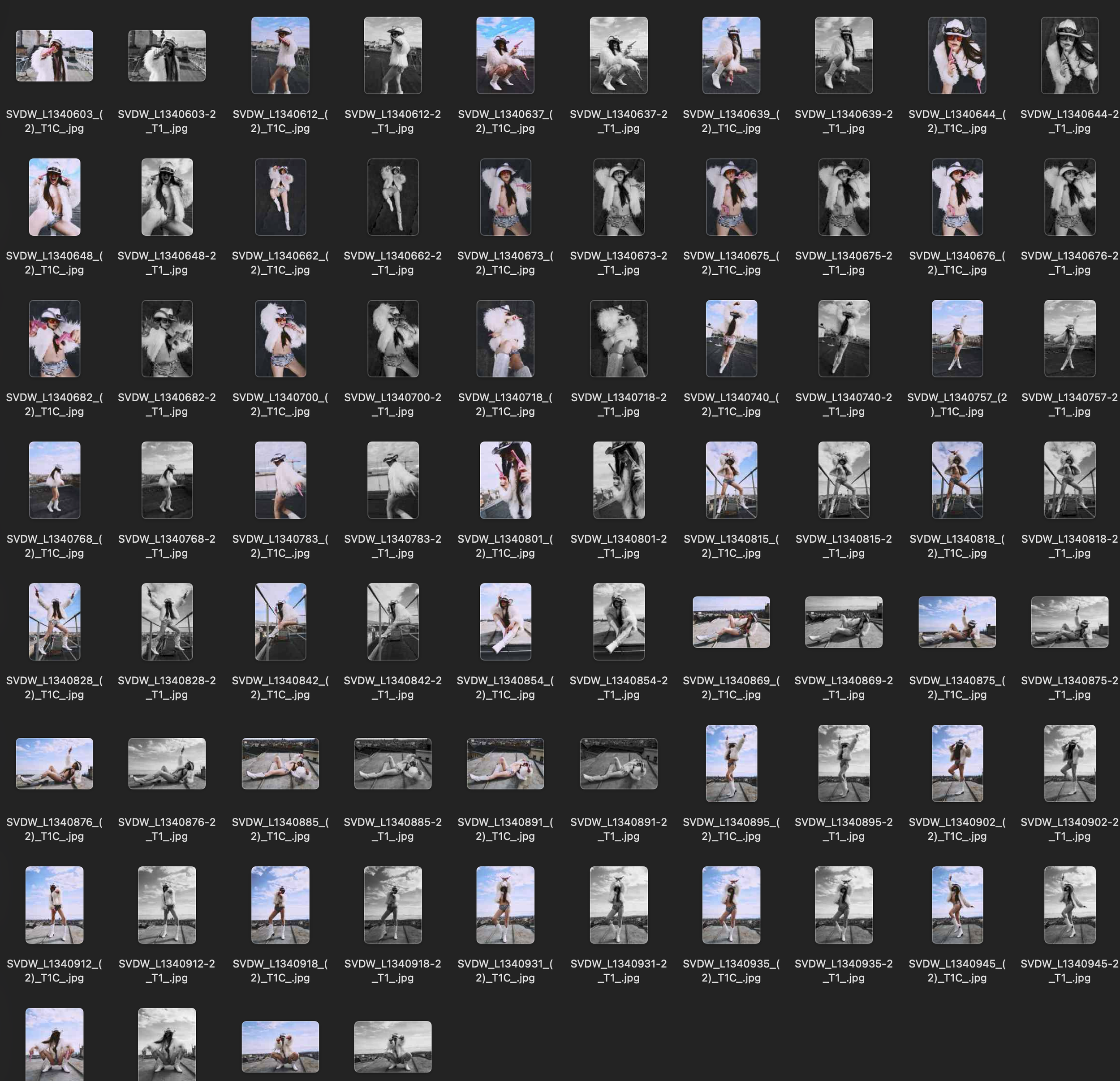Viewport: 1120px width, 1081px height.
Task: Choose the SVDW_L1340644_(2)_T1C_.jpg thumbnail
Action: (x=957, y=56)
